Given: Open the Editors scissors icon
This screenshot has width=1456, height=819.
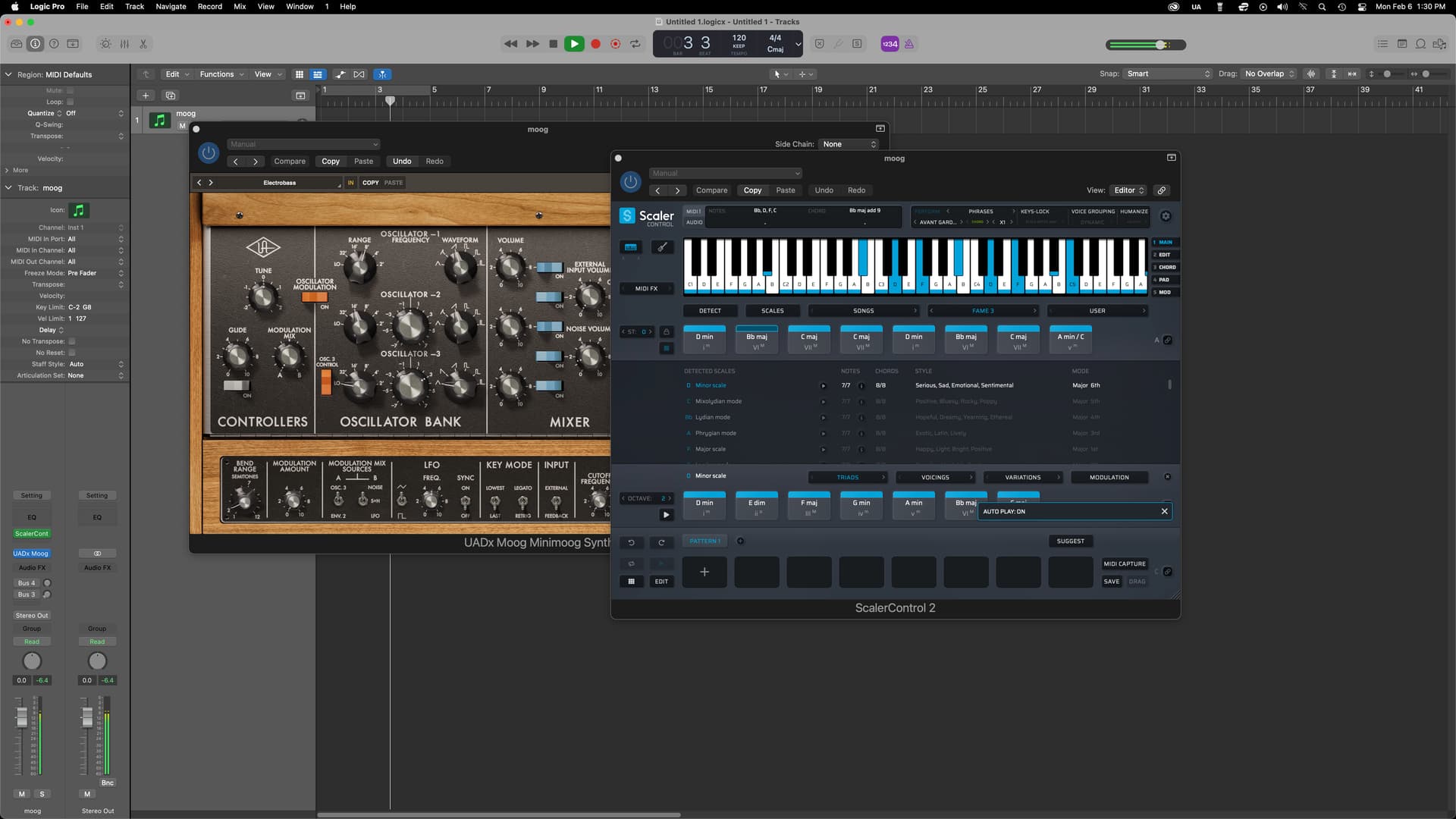Looking at the screenshot, I should [143, 44].
